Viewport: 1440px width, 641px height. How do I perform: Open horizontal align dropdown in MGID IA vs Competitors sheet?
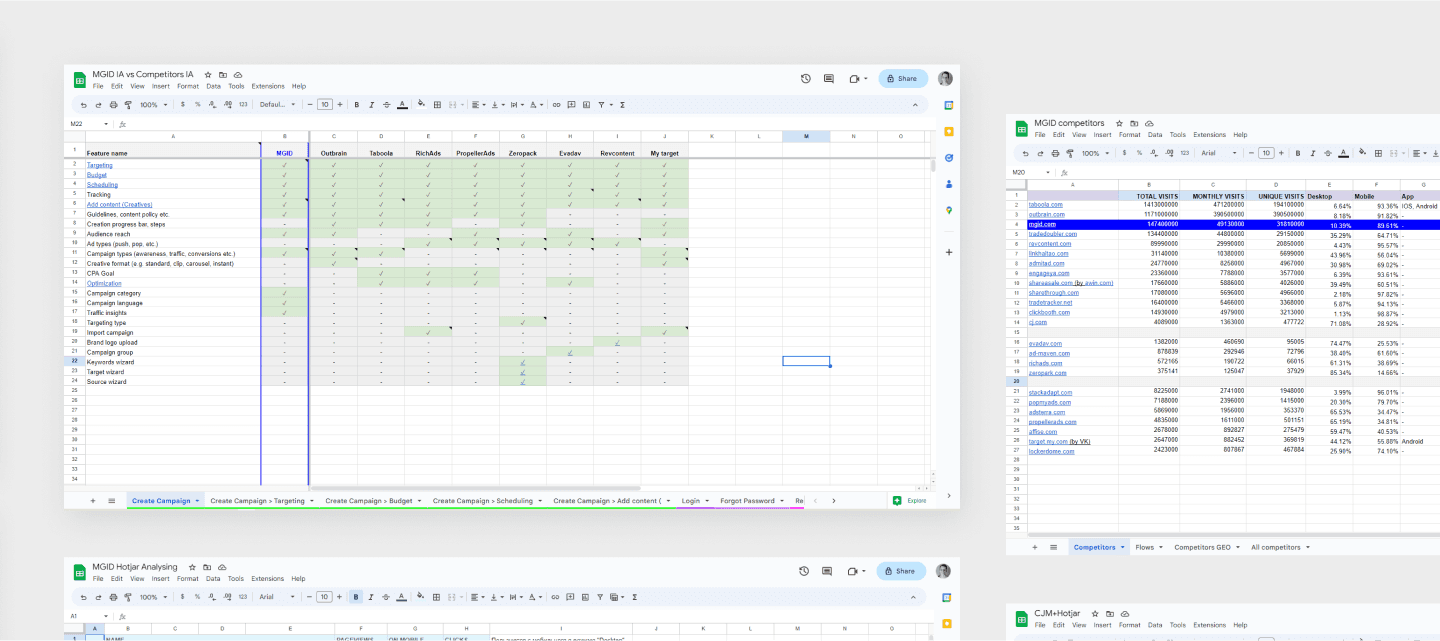478,104
